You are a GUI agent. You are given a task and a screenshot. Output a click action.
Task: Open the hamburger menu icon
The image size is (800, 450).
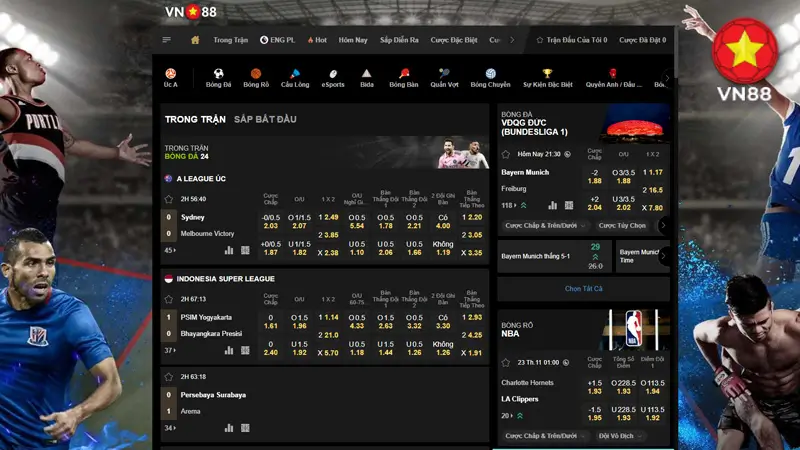point(167,40)
